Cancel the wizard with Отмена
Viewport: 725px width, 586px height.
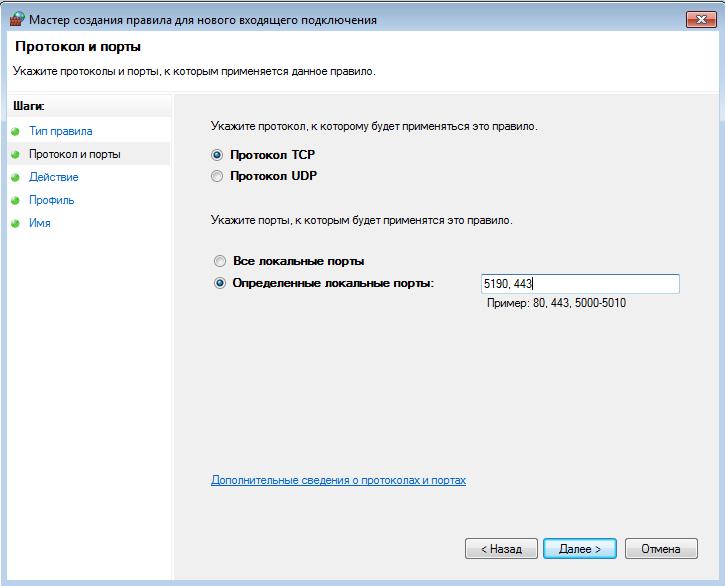[x=661, y=549]
